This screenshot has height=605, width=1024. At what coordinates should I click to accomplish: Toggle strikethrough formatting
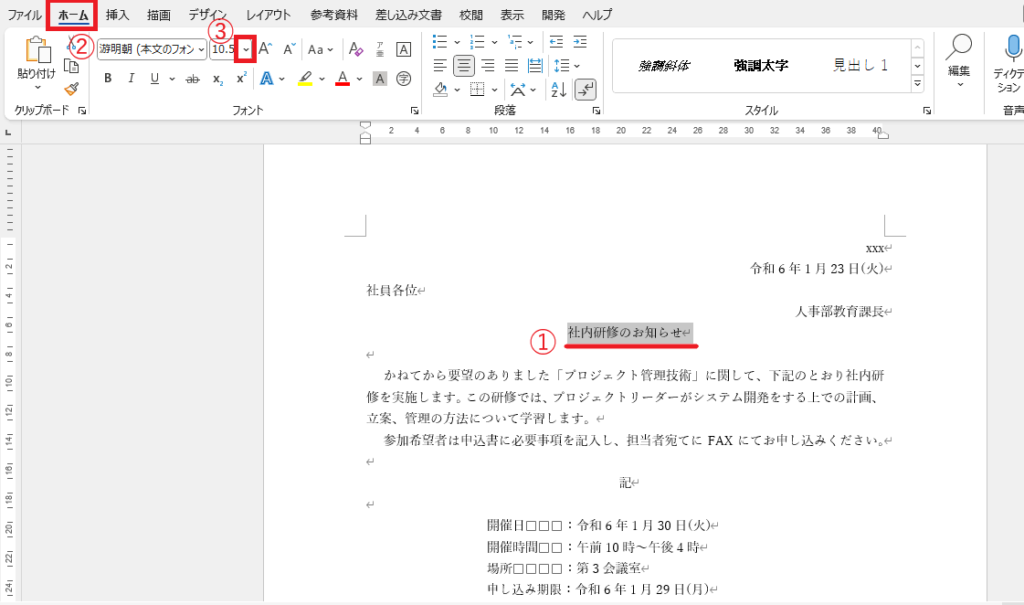(x=193, y=79)
